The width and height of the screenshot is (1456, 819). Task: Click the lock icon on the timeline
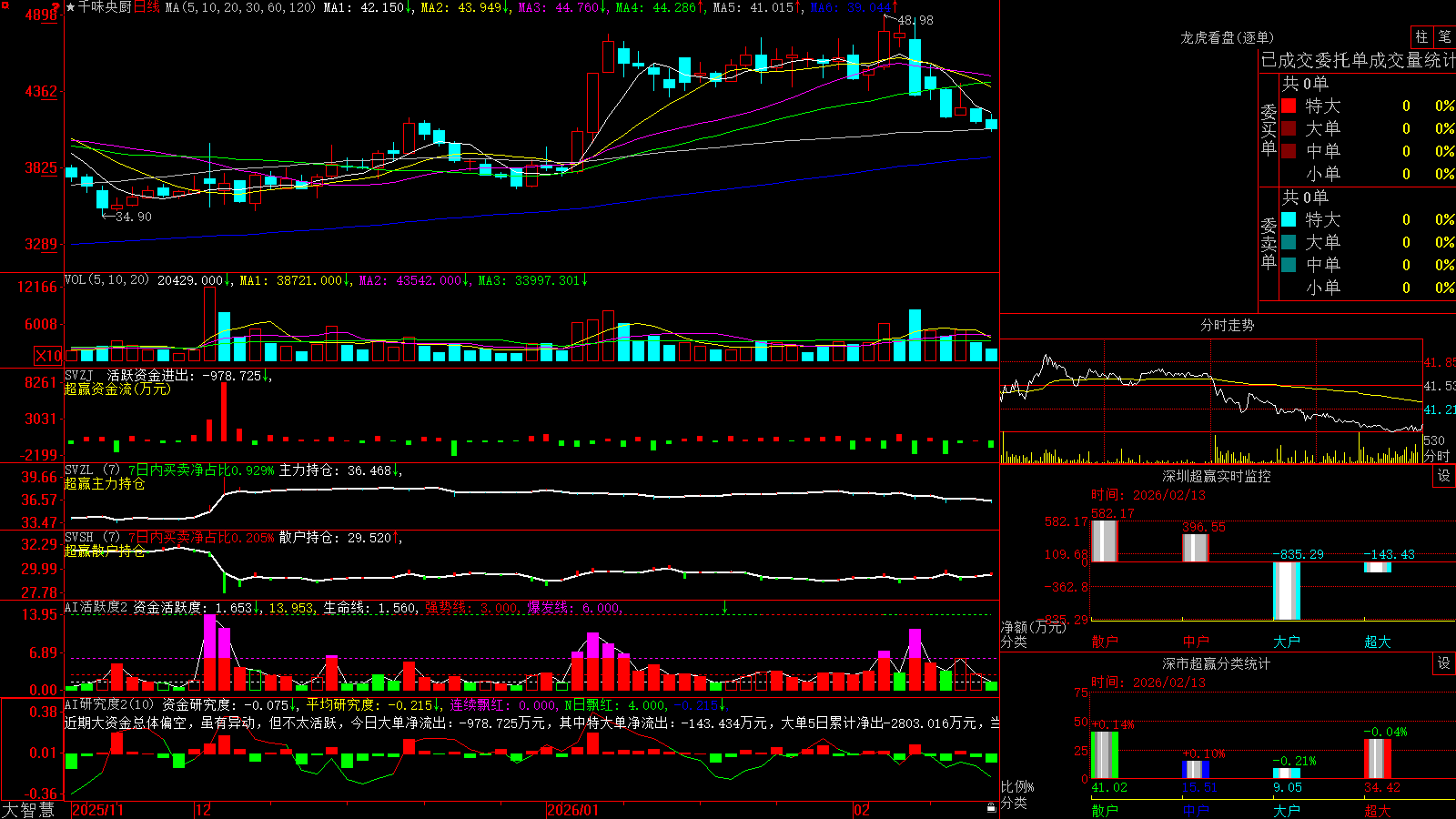(x=991, y=808)
